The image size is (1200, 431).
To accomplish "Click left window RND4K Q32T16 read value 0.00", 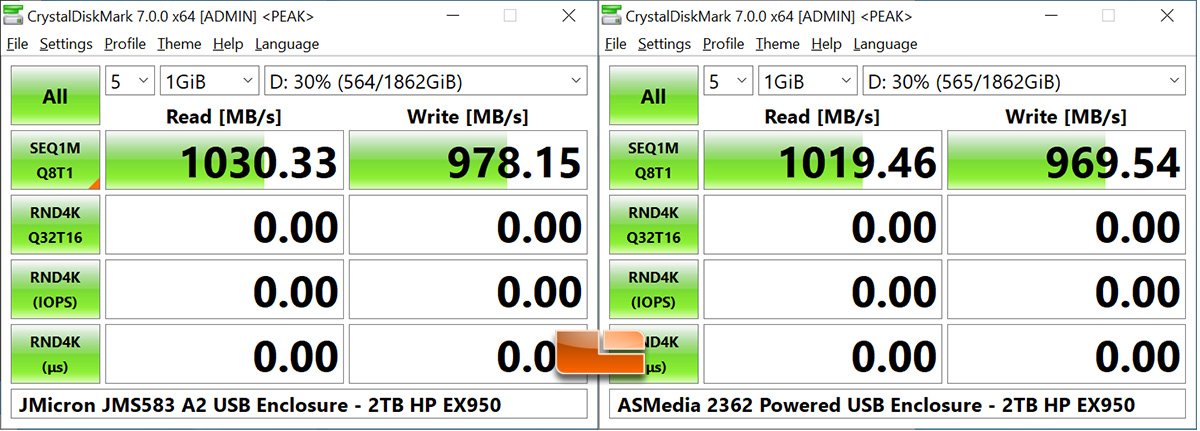I will (225, 225).
